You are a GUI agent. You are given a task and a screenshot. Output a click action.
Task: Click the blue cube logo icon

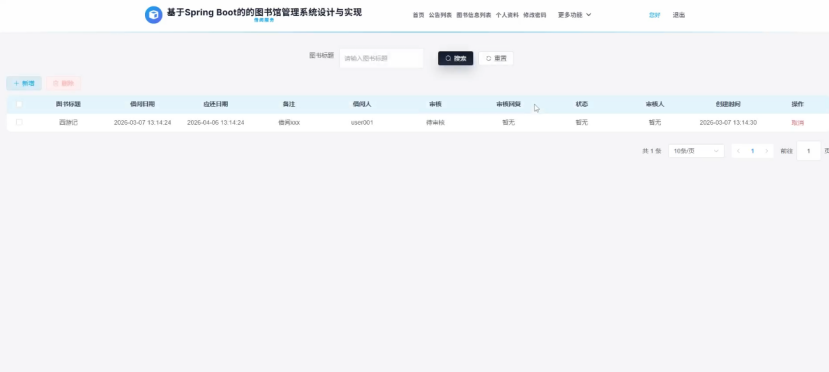[x=153, y=15]
